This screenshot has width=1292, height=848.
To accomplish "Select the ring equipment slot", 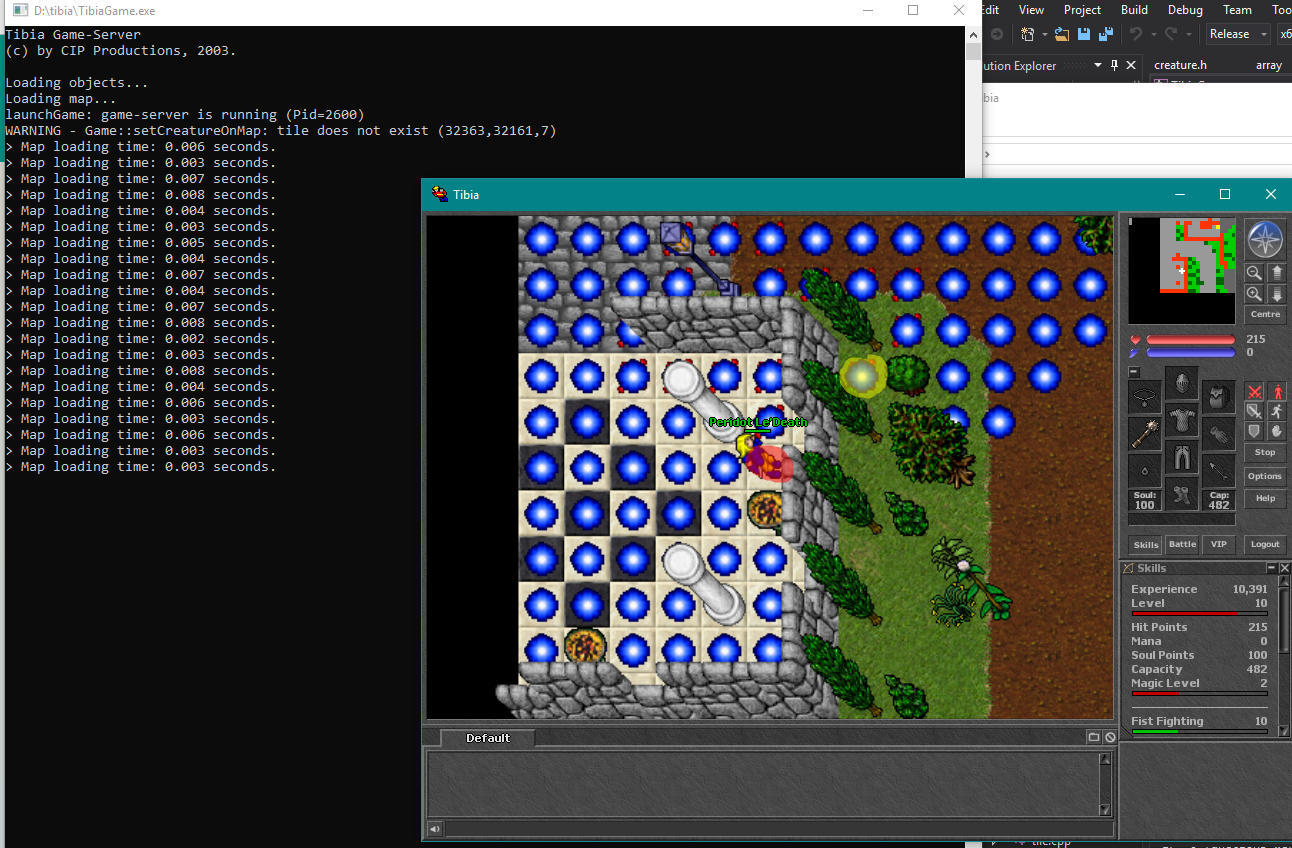I will pyautogui.click(x=1145, y=470).
